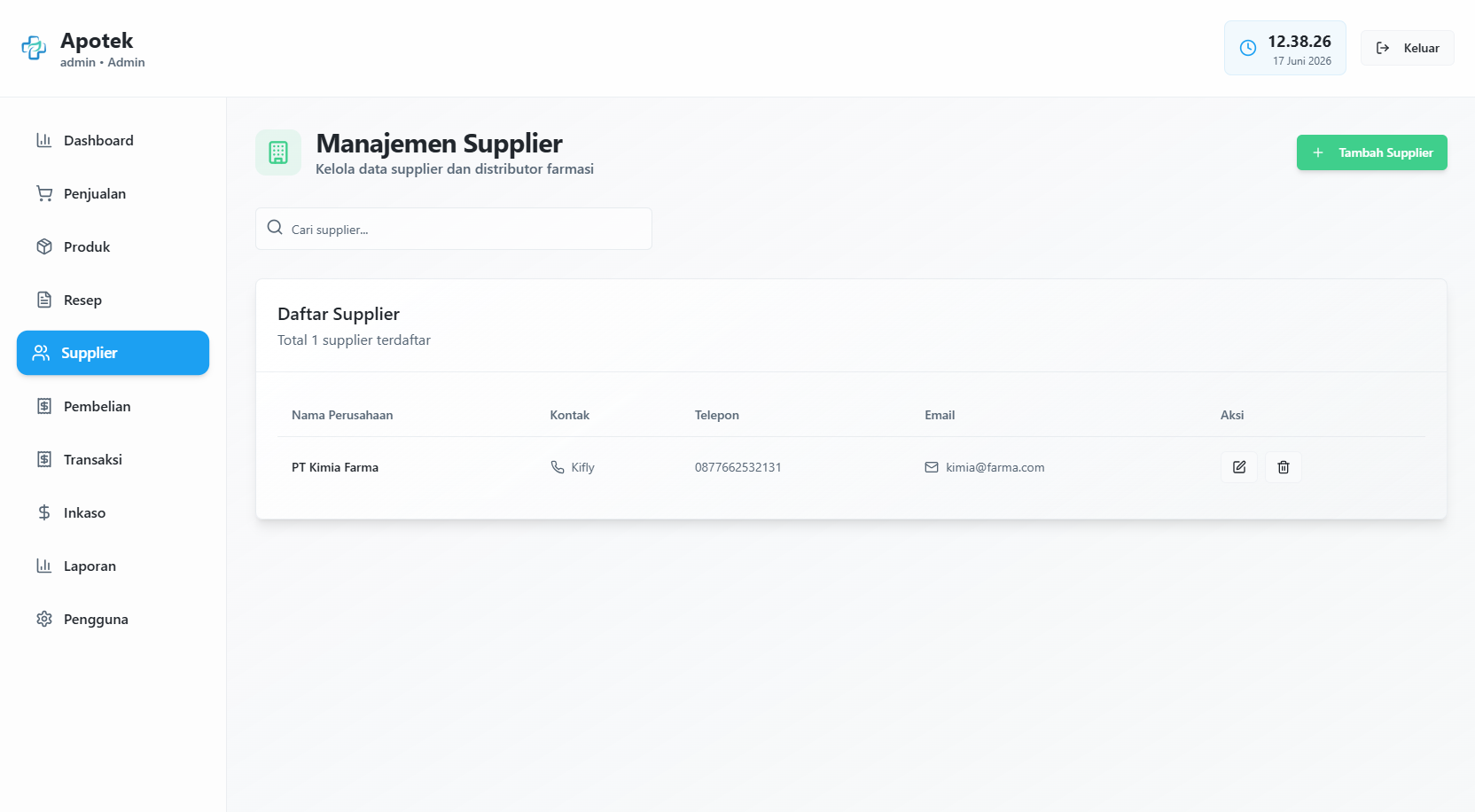Focus the Cari supplier search field

tap(454, 229)
